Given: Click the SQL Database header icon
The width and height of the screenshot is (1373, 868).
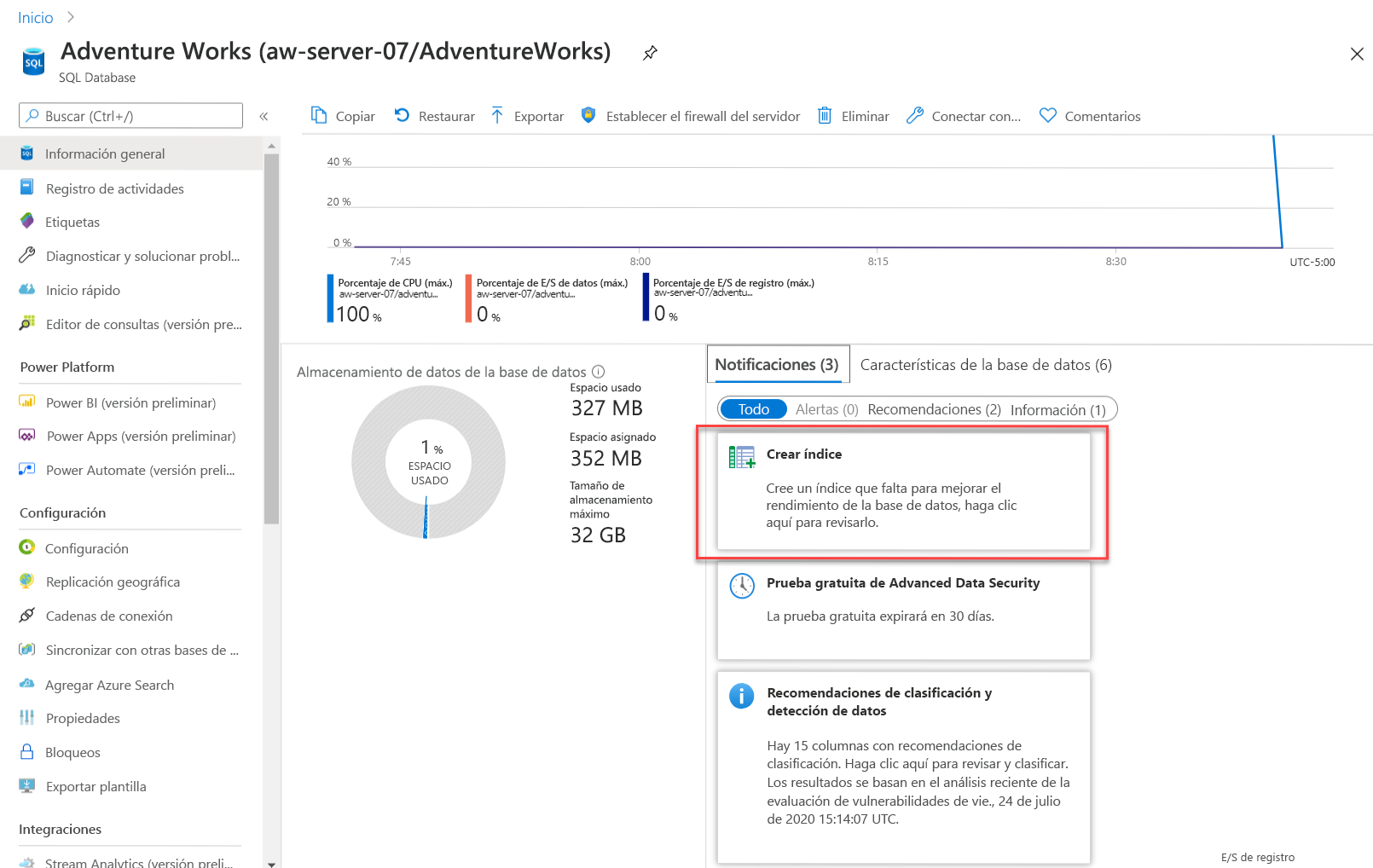Looking at the screenshot, I should click(33, 61).
